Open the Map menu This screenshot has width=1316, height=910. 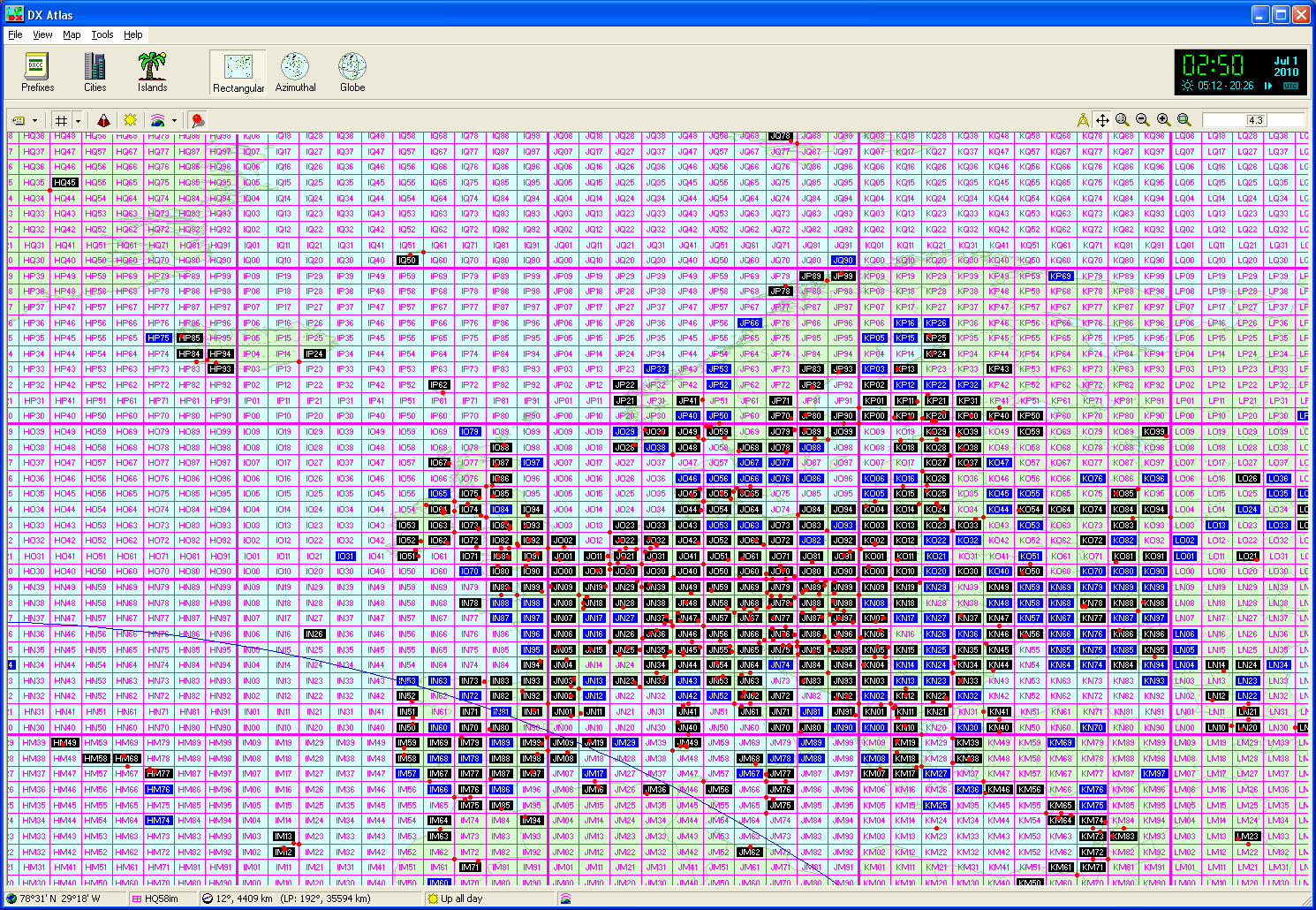pos(71,34)
